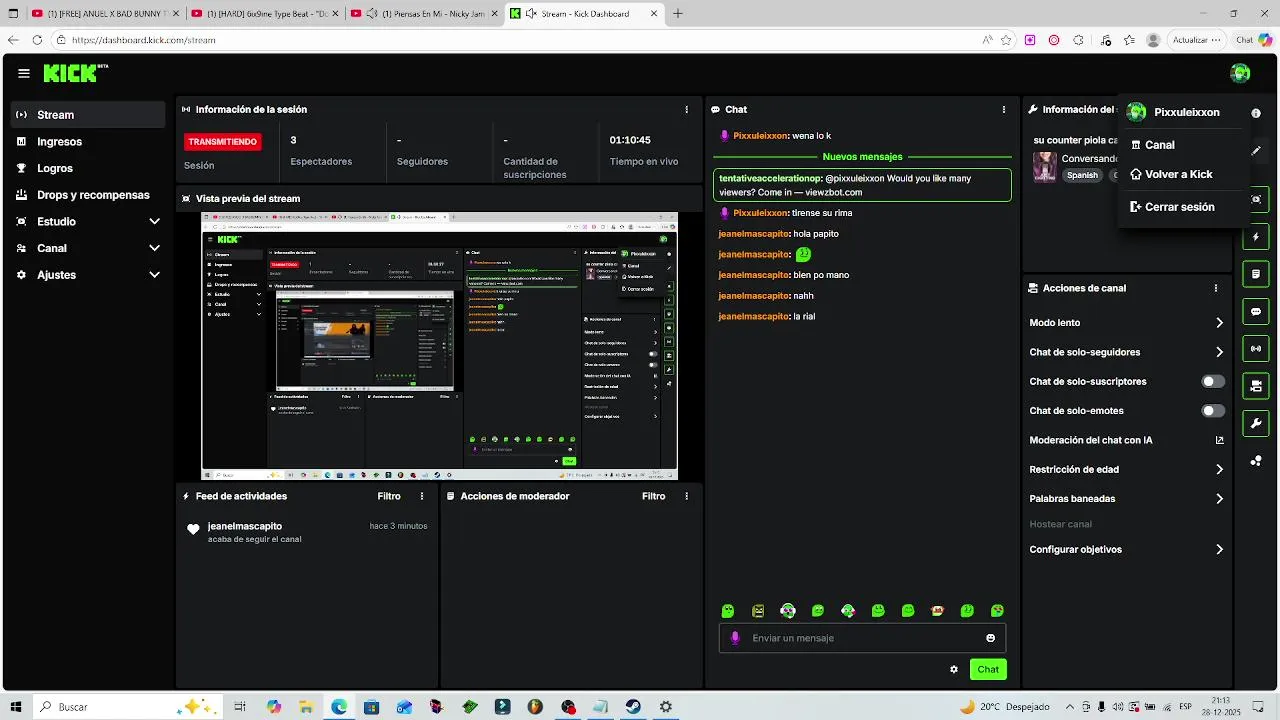Click the green profile avatar at top right
The height and width of the screenshot is (720, 1280).
point(1240,73)
